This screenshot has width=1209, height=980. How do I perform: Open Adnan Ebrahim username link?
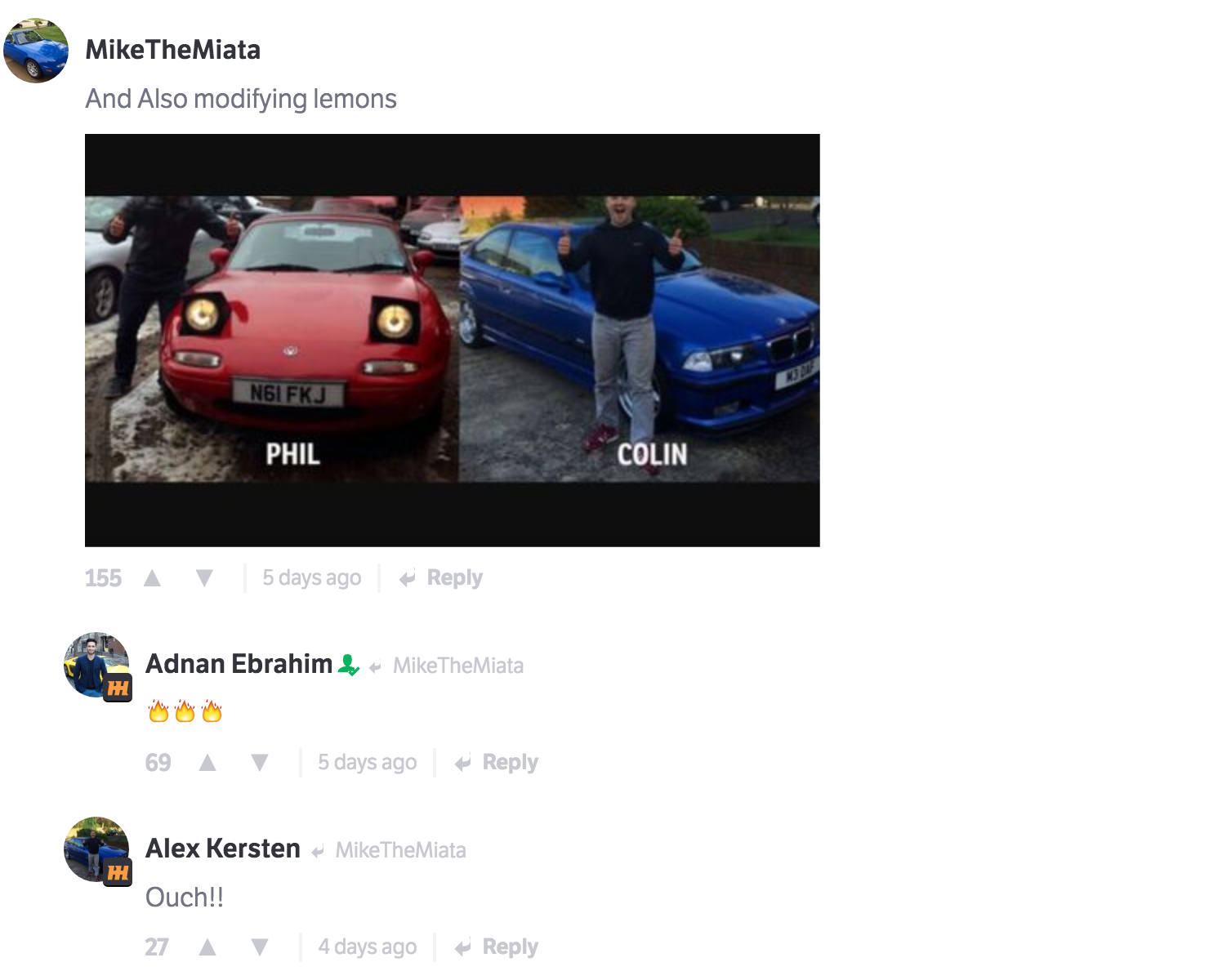239,664
